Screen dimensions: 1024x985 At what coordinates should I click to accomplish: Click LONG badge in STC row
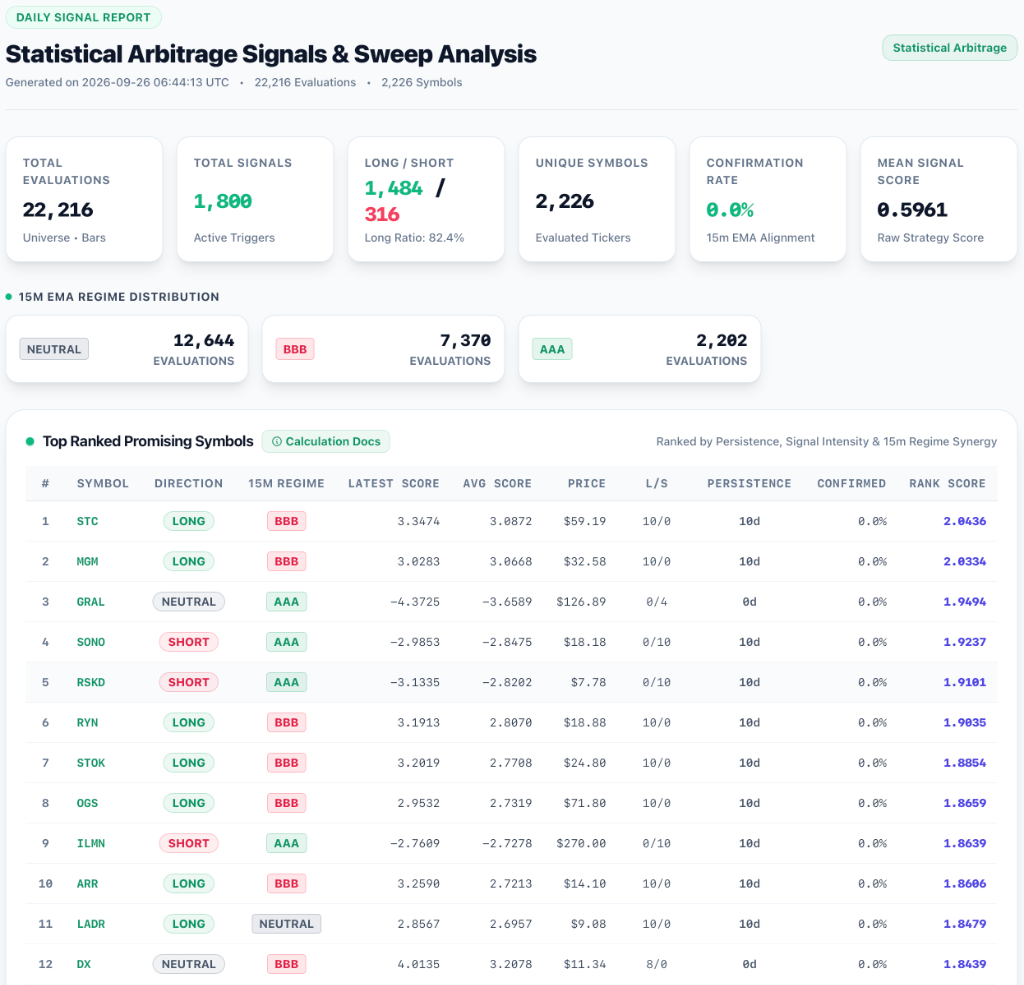(x=189, y=521)
